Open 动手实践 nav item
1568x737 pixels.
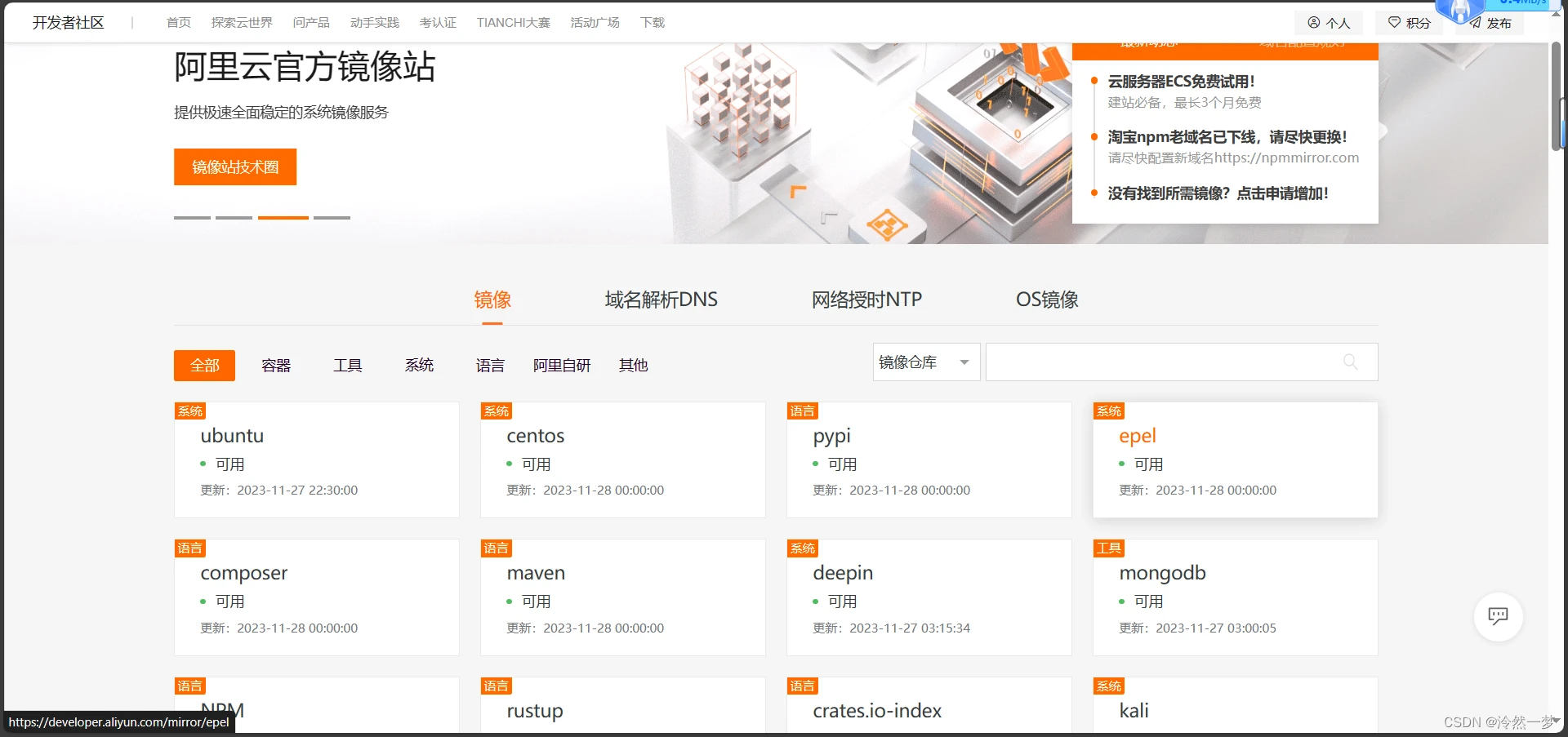pyautogui.click(x=375, y=23)
